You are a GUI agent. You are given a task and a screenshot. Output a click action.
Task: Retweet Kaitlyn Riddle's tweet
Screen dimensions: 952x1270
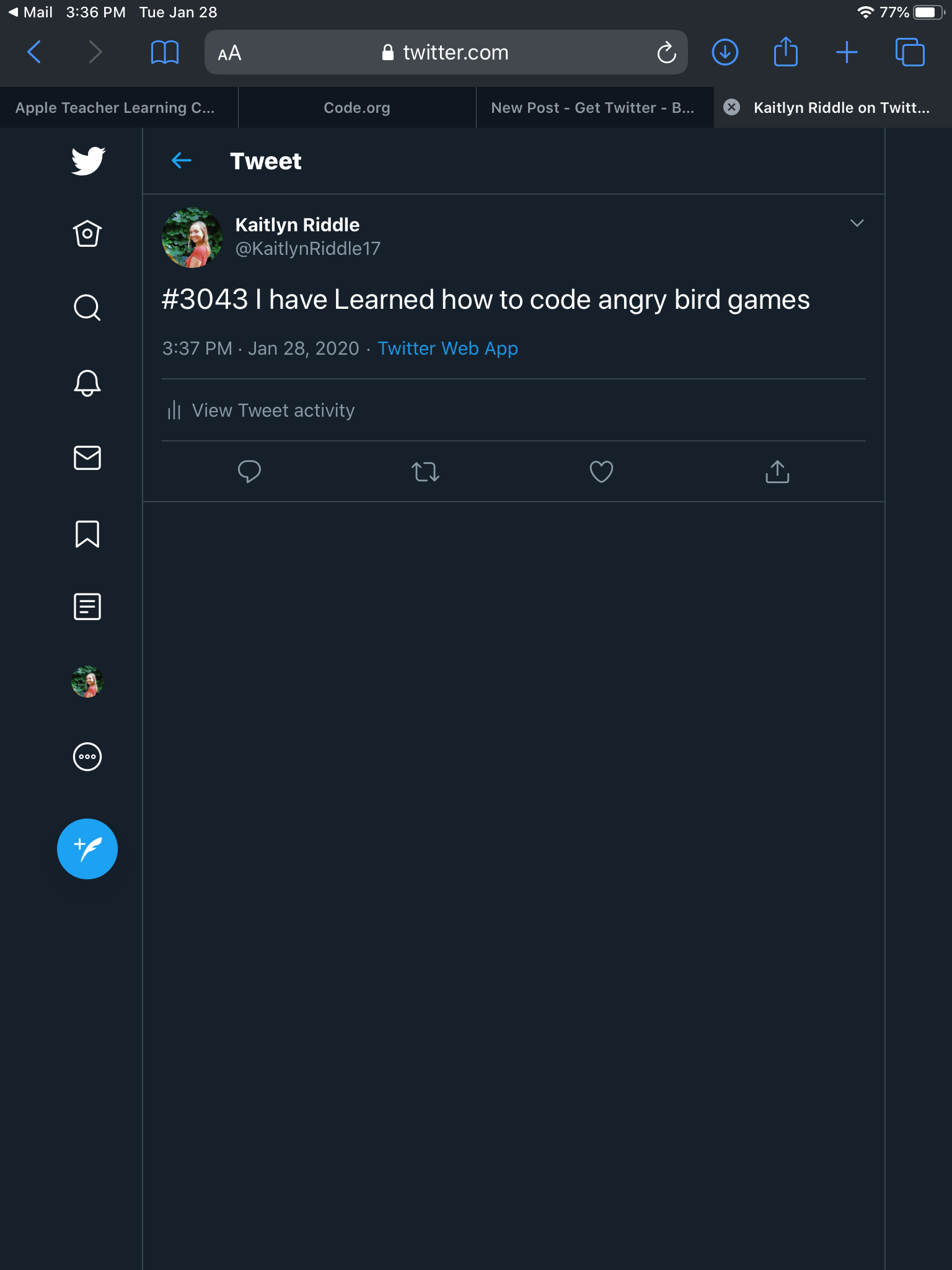click(x=425, y=472)
